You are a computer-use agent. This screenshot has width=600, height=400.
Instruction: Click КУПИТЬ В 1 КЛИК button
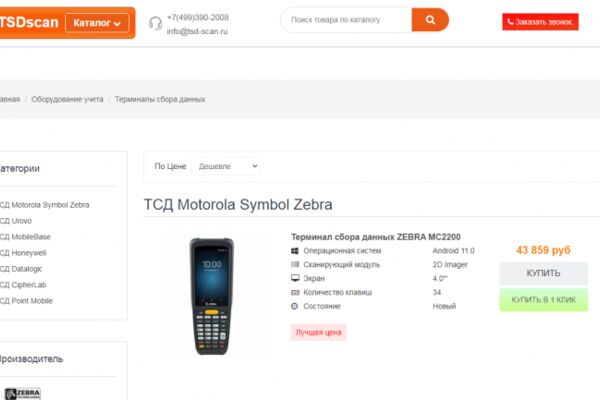tap(543, 300)
